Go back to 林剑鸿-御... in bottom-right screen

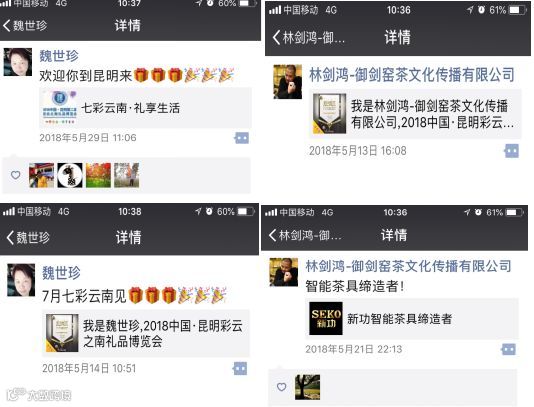[305, 235]
